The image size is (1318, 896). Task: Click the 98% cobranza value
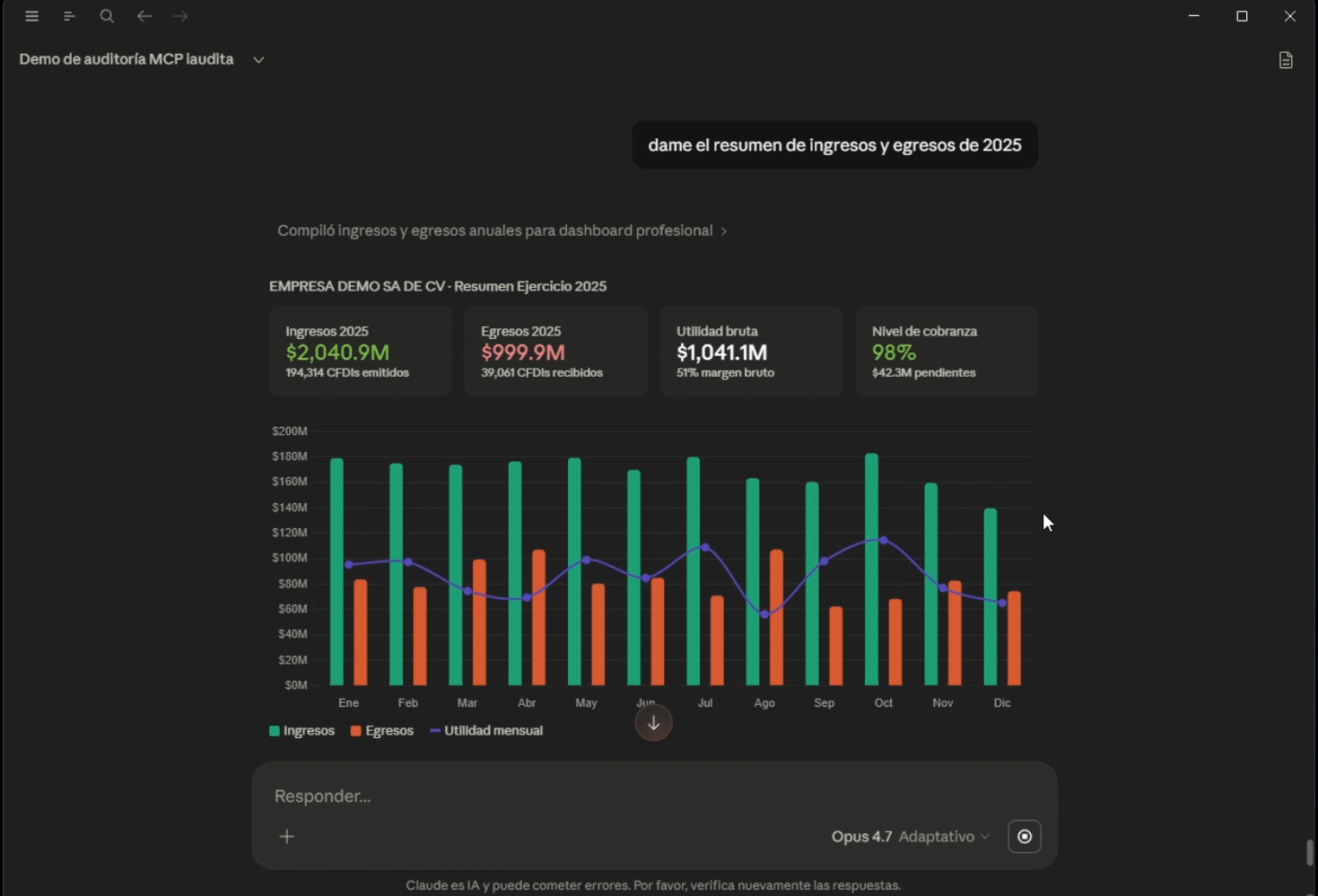(894, 352)
